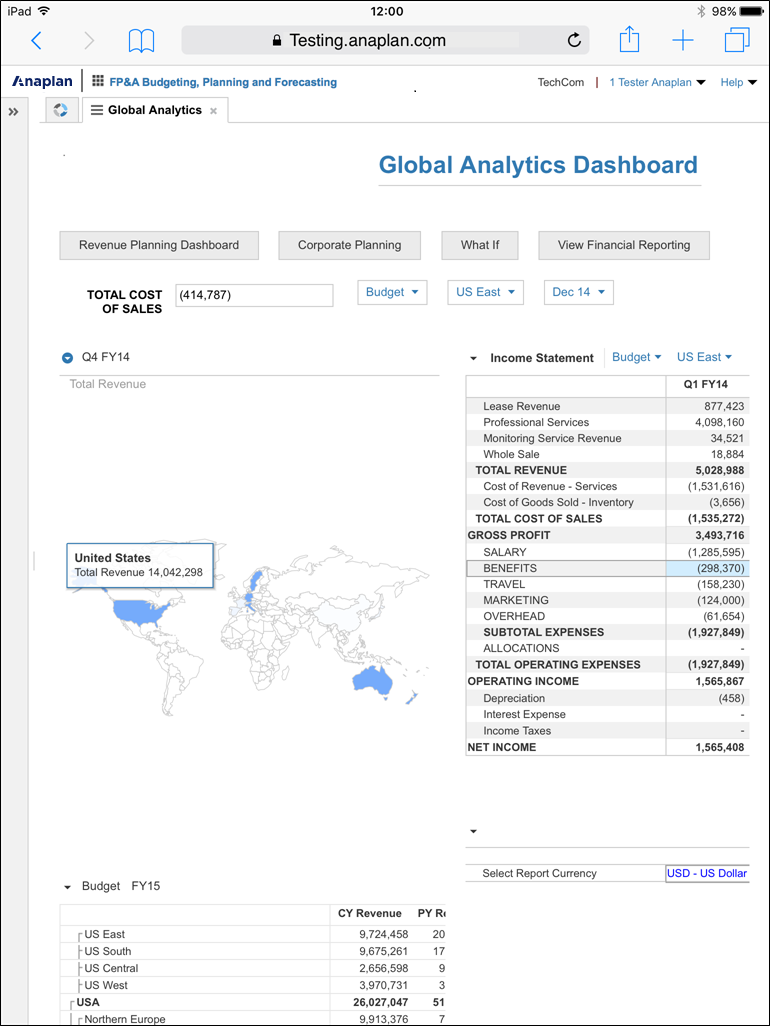Image resolution: width=770 pixels, height=1026 pixels.
Task: Open Safari bookmarks book icon
Action: [x=142, y=41]
